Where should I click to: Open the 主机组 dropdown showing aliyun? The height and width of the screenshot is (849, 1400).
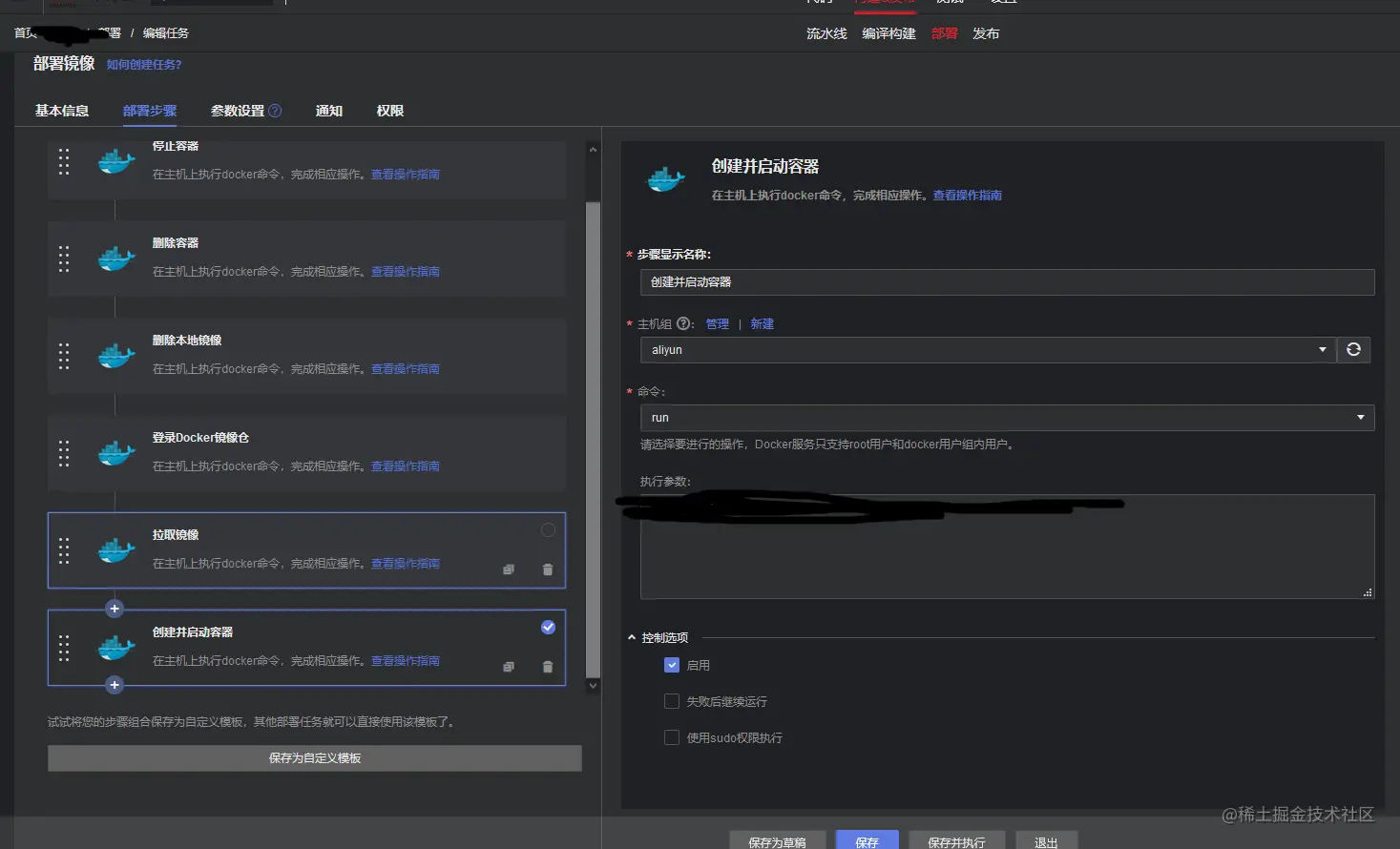[x=988, y=350]
